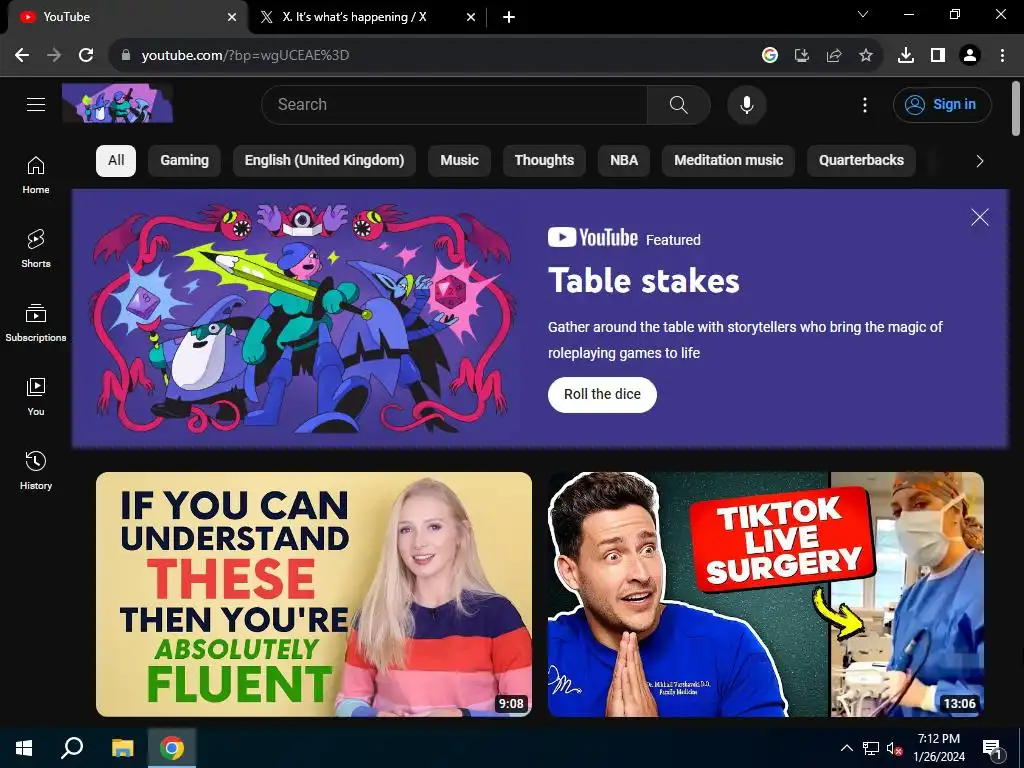1024x768 pixels.
Task: Open a new browser tab
Action: point(509,18)
